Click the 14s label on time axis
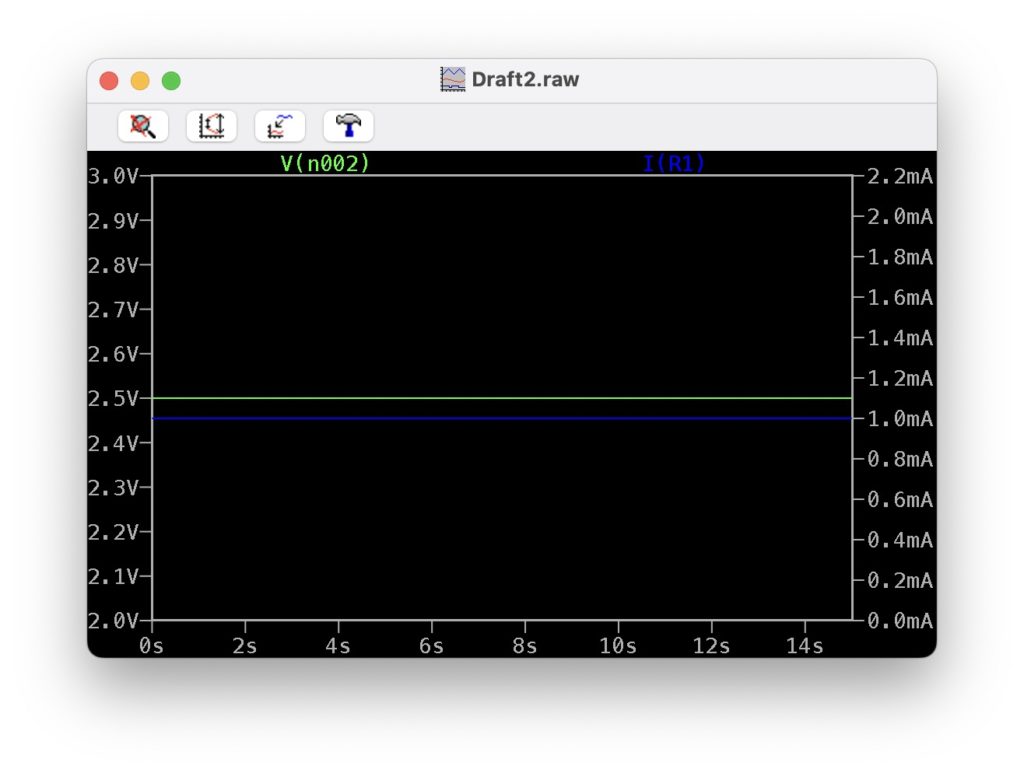Viewport: 1024px width, 773px height. pos(804,646)
